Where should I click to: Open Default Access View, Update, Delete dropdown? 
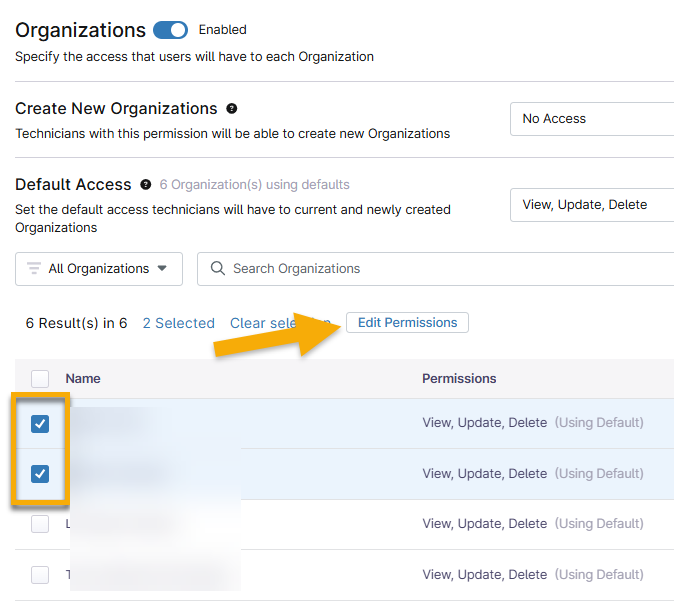592,205
